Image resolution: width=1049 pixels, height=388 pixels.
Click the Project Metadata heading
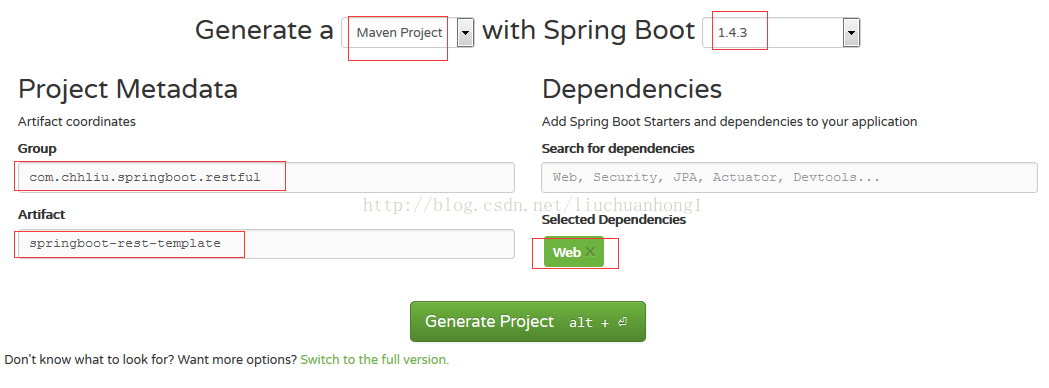coord(128,89)
